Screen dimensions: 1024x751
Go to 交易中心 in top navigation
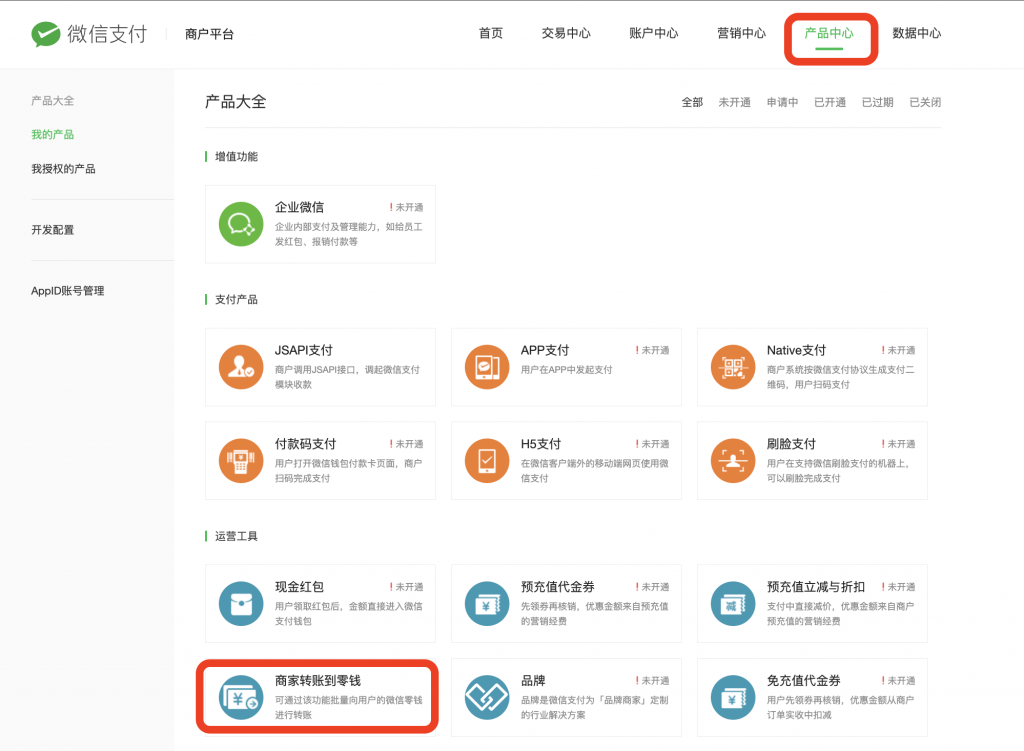(565, 32)
